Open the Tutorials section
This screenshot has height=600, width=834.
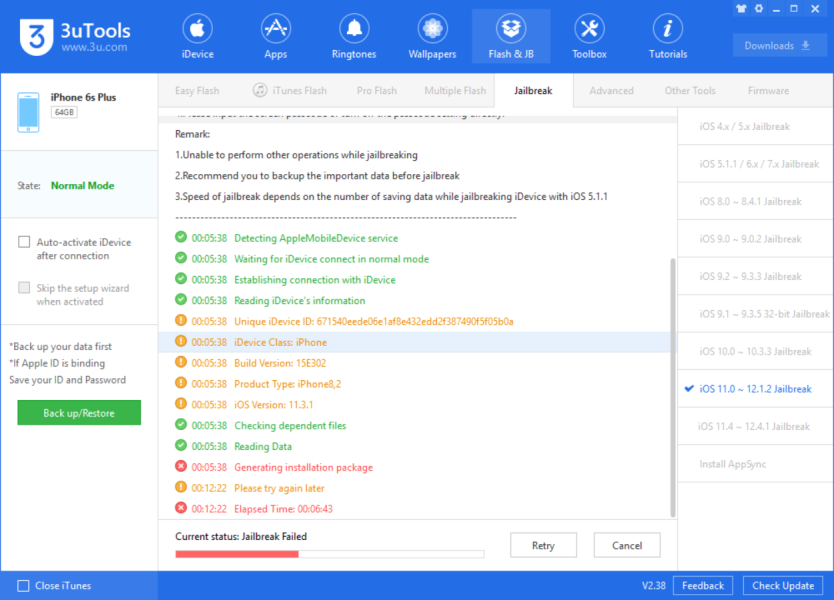click(x=667, y=36)
